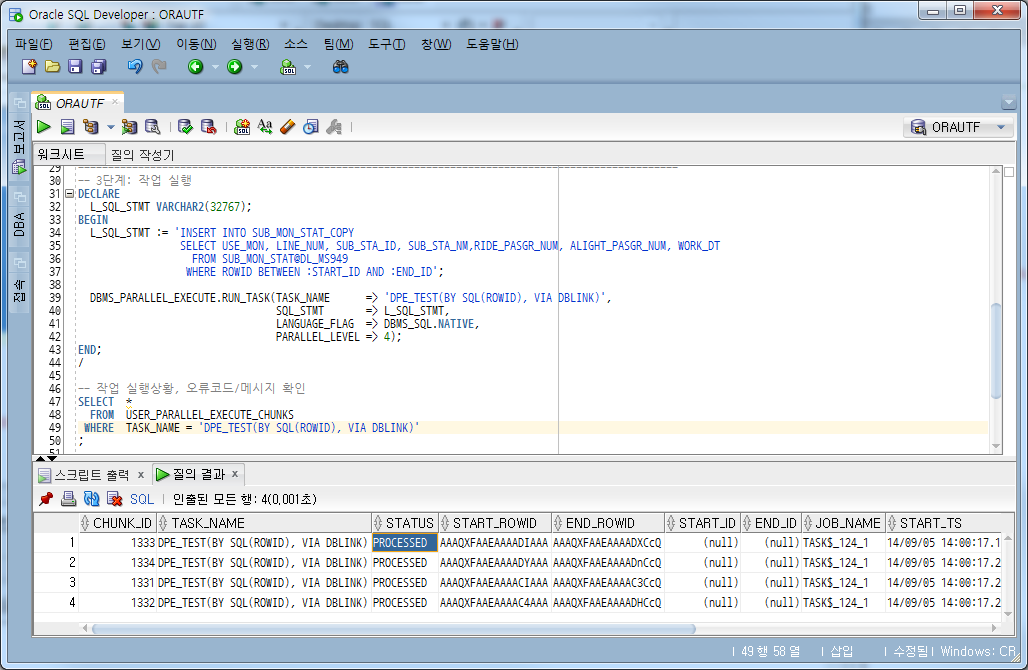Open the 편집(E) menu

(x=87, y=44)
